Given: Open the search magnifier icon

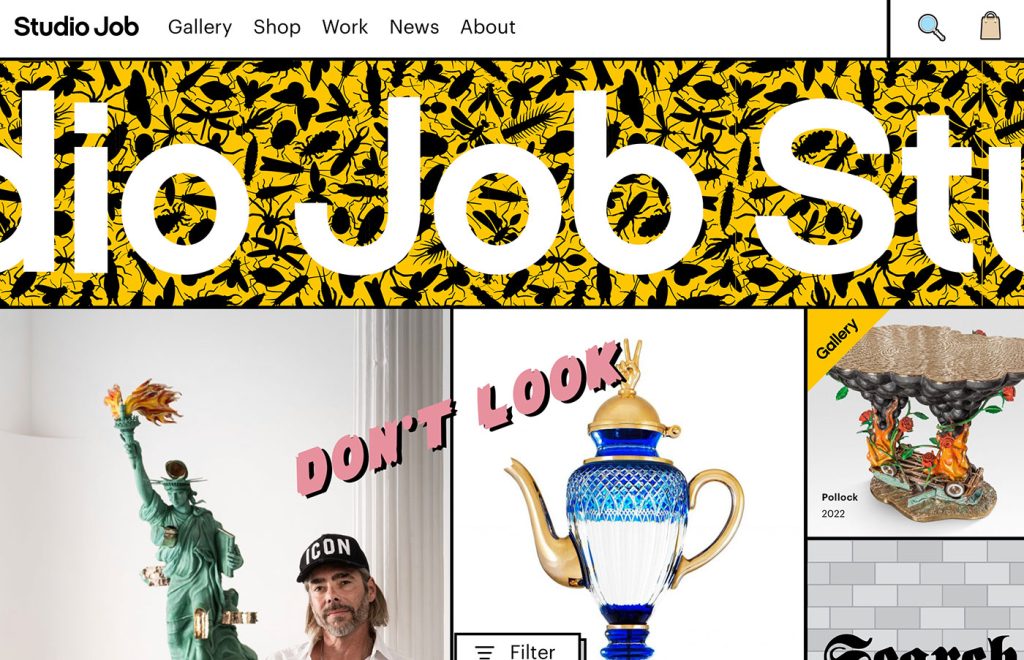Looking at the screenshot, I should 931,27.
